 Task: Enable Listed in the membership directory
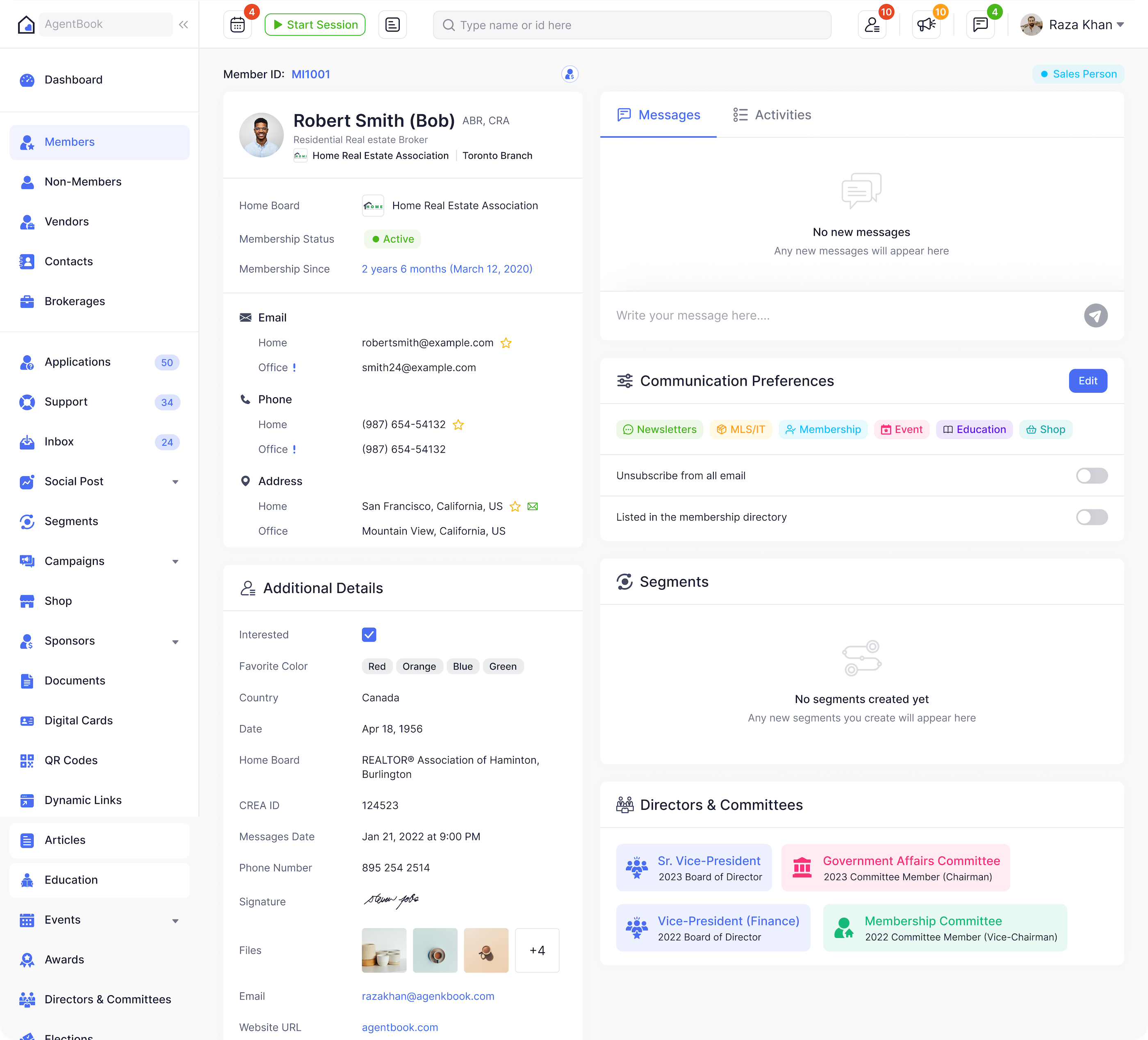click(x=1091, y=517)
